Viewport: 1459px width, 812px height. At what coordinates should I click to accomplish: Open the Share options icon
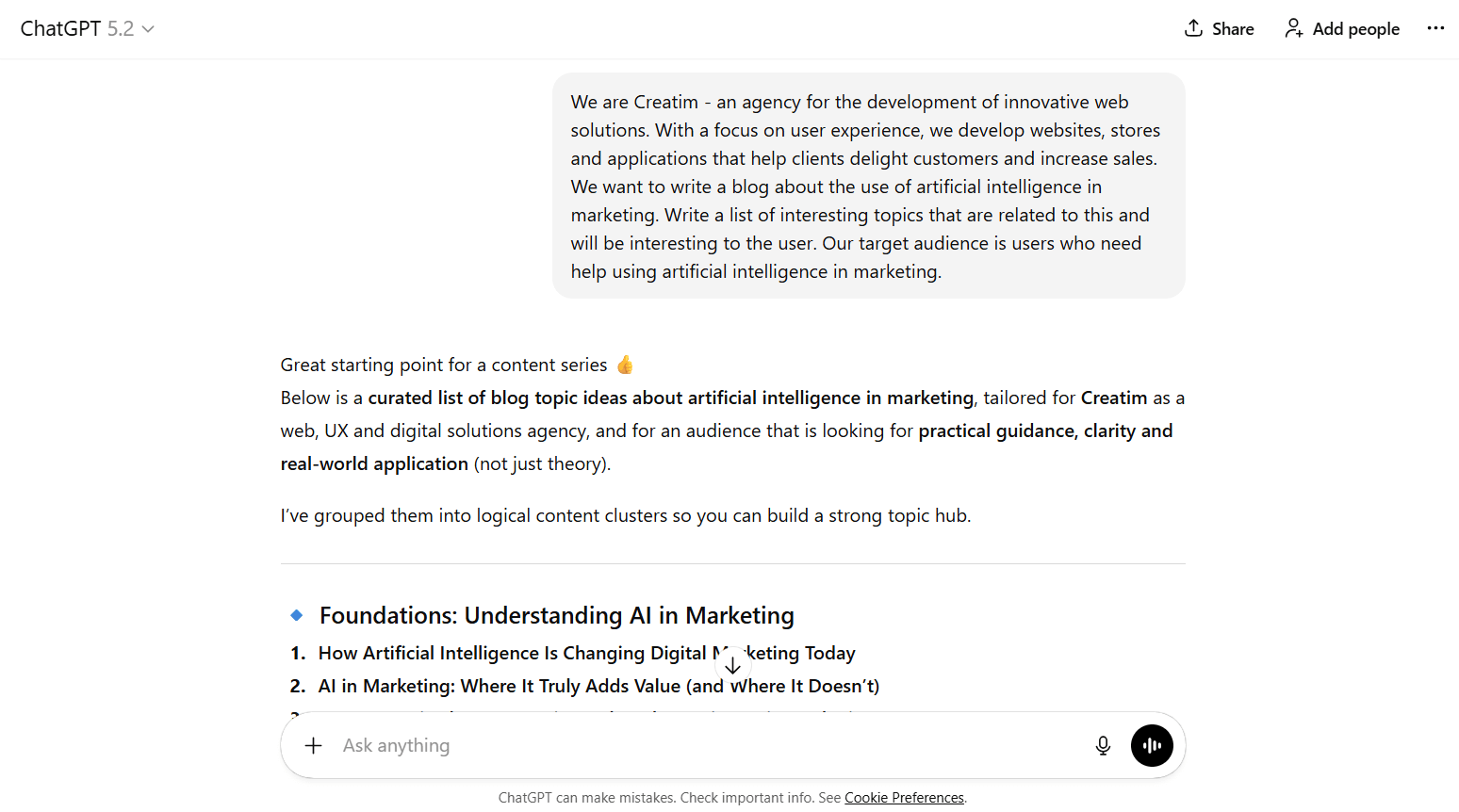(1193, 28)
